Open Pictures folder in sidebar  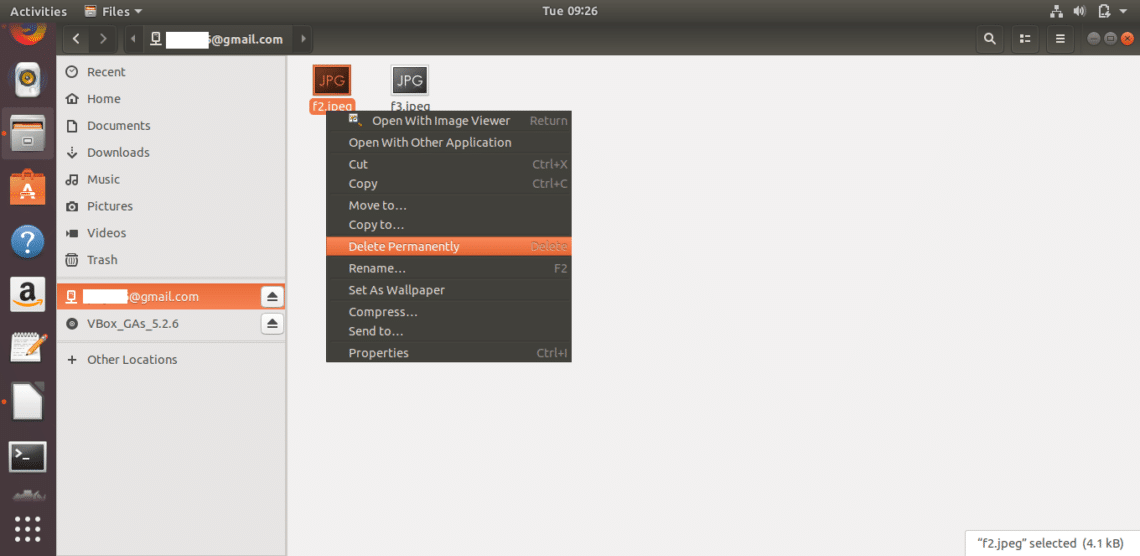pos(171,206)
